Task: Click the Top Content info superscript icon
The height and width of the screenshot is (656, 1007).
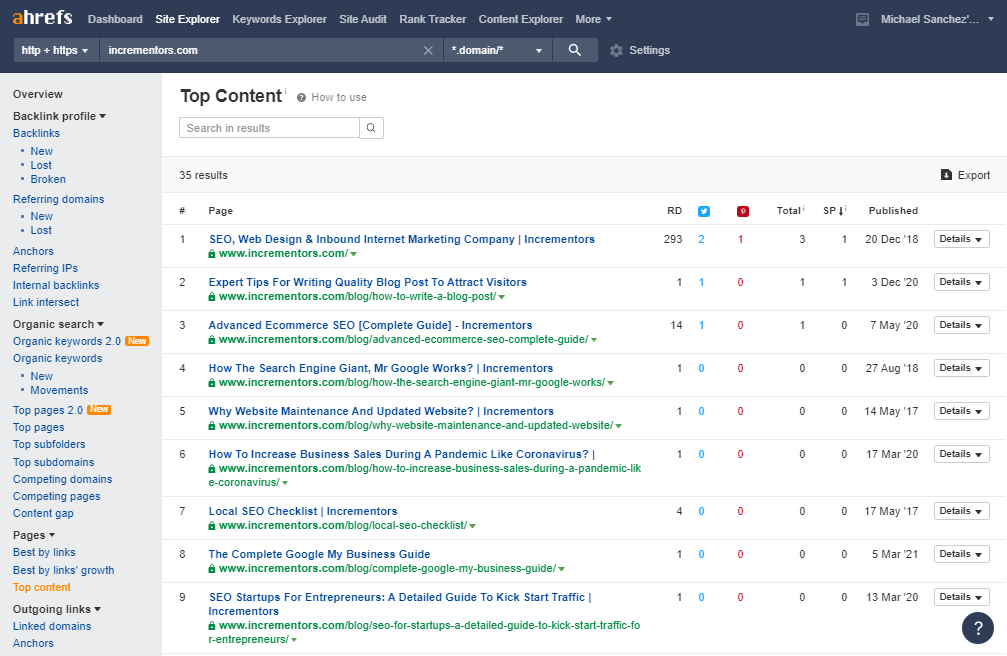Action: point(286,91)
